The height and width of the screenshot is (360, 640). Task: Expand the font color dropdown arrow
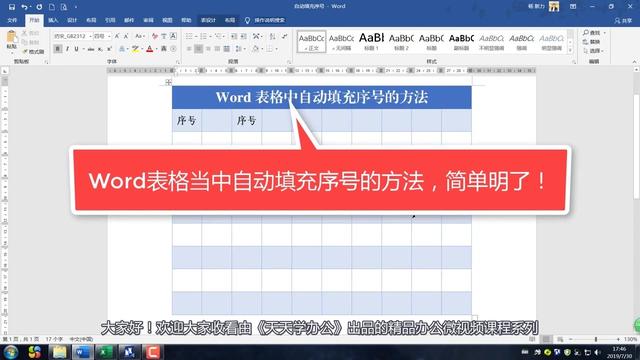tap(156, 49)
